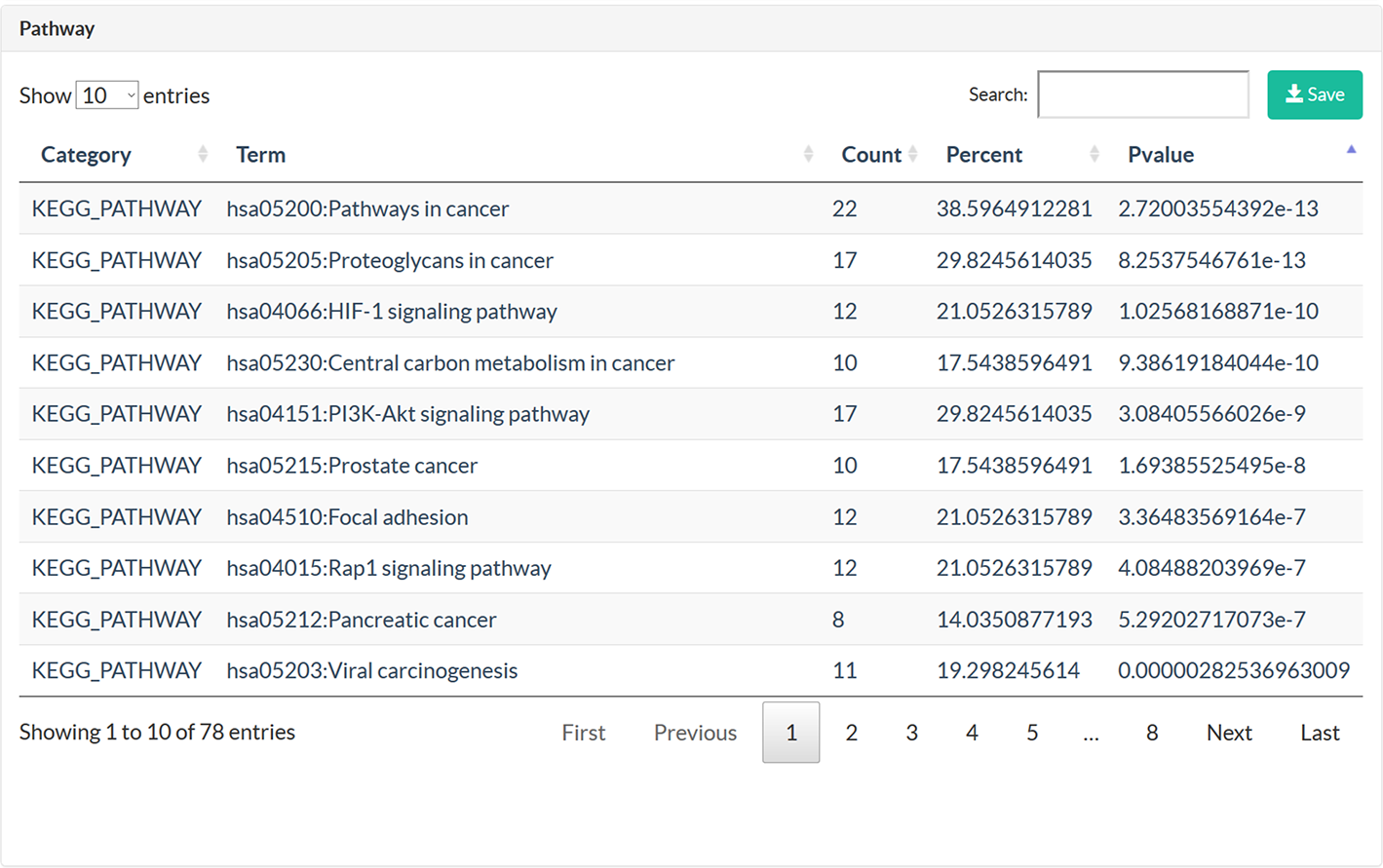Image resolution: width=1383 pixels, height=868 pixels.
Task: Click the Percent column sort arrows
Action: (x=1094, y=154)
